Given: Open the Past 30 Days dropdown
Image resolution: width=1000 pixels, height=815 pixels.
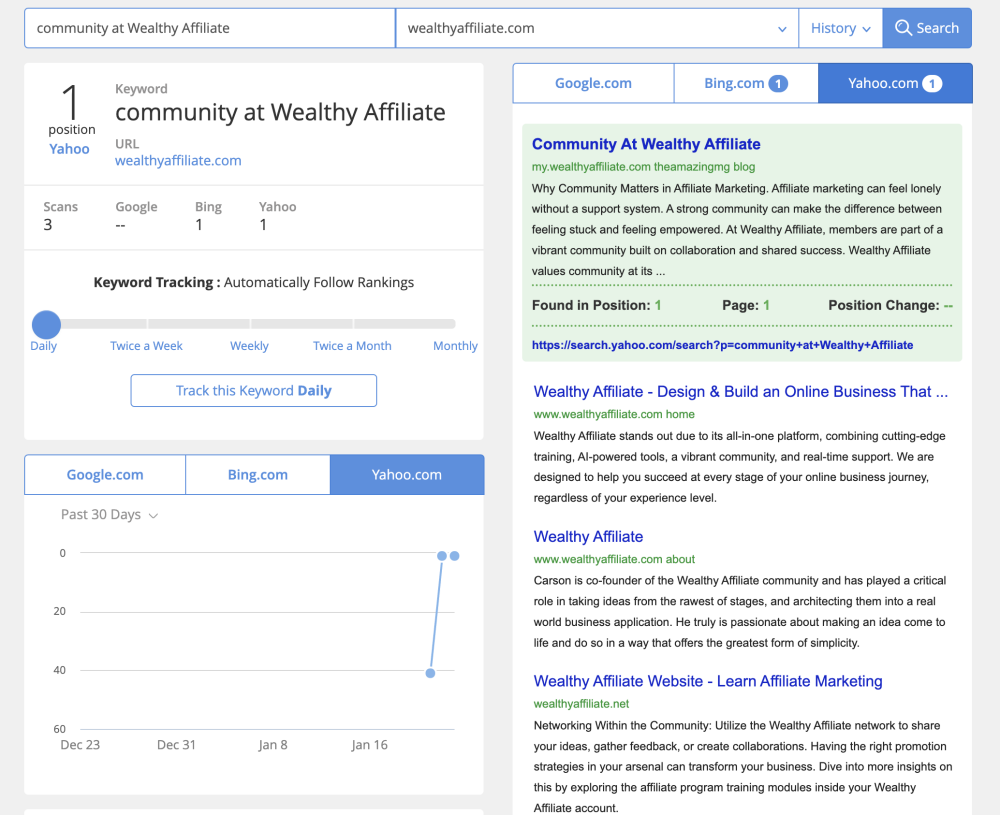Looking at the screenshot, I should [109, 515].
